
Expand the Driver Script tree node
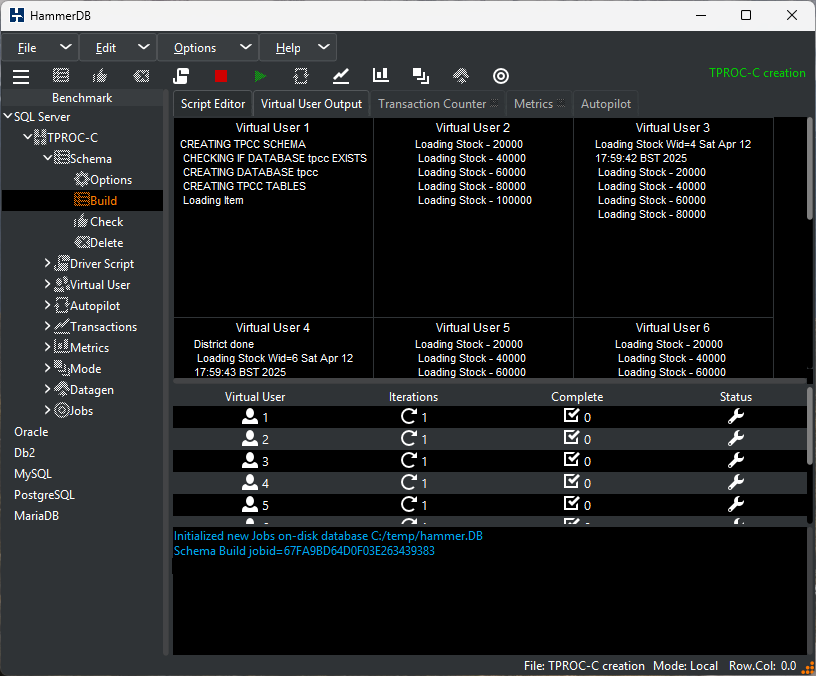point(47,263)
